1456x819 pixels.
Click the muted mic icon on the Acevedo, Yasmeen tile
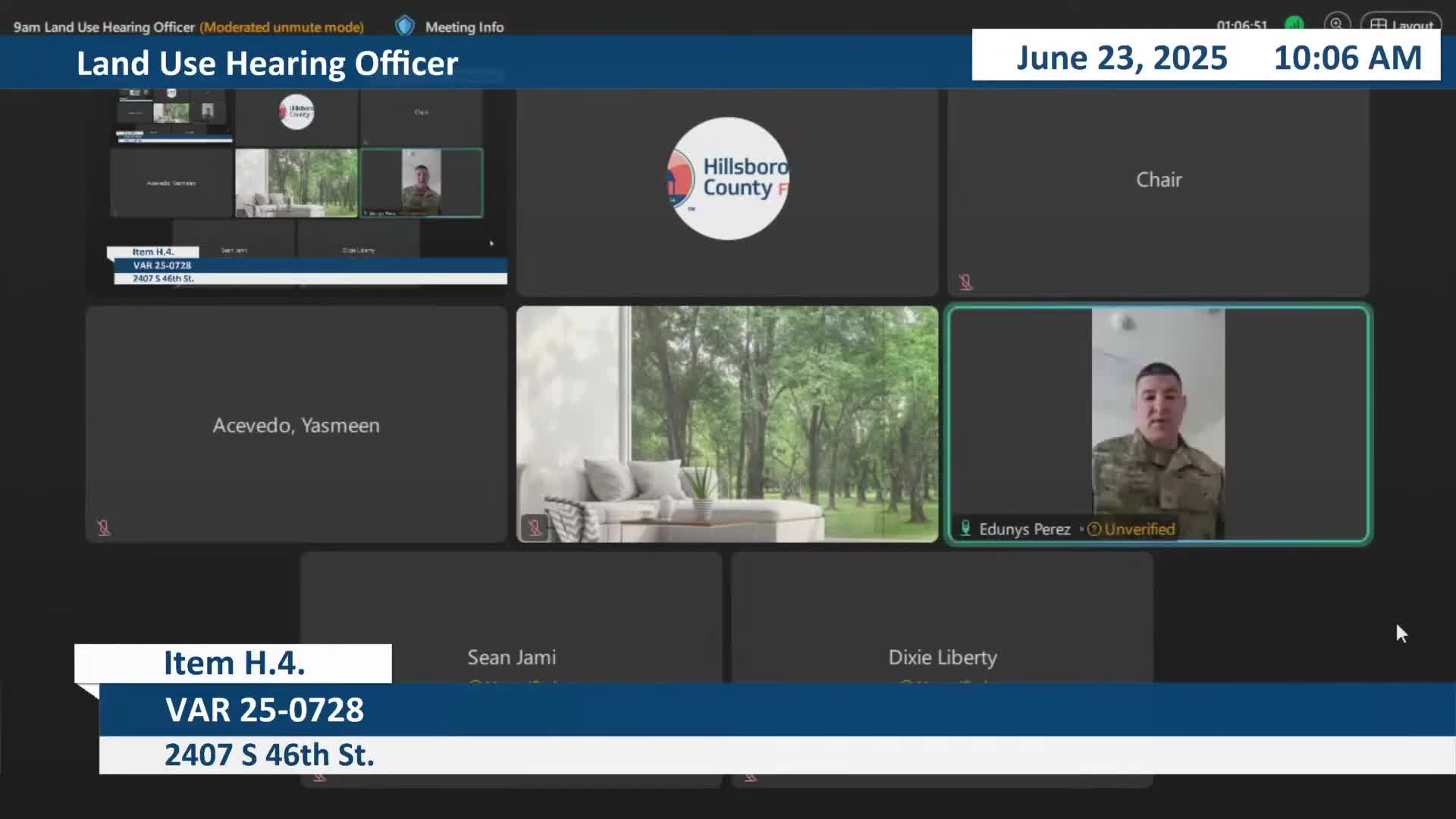tap(104, 528)
